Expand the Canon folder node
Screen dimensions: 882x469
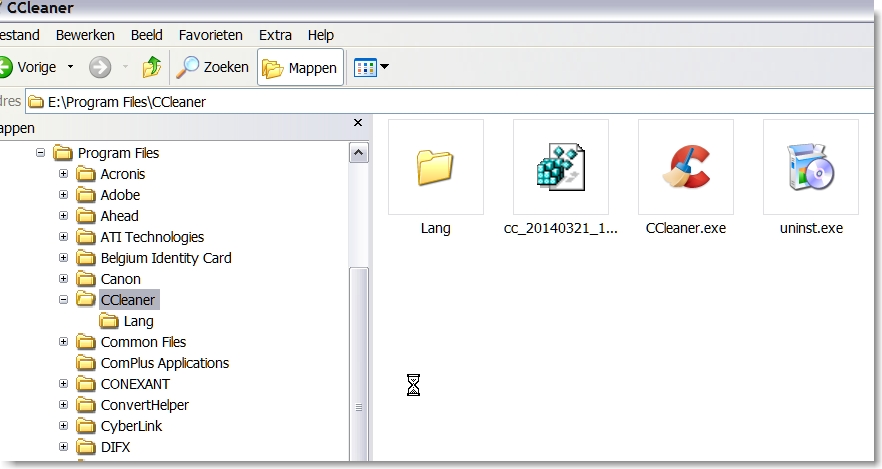pos(64,278)
